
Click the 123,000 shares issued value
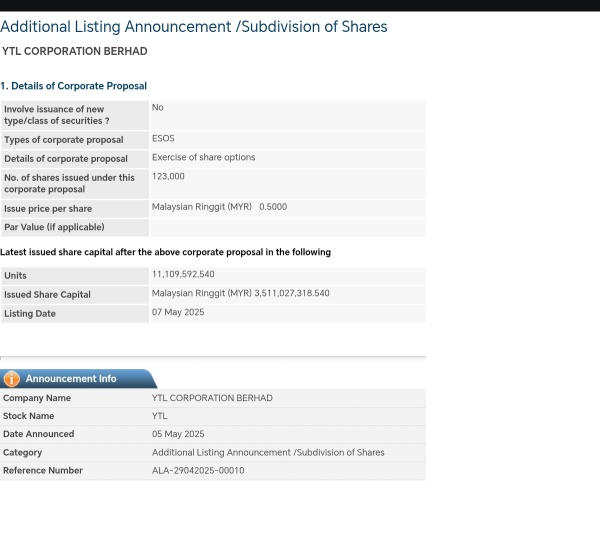click(x=168, y=176)
